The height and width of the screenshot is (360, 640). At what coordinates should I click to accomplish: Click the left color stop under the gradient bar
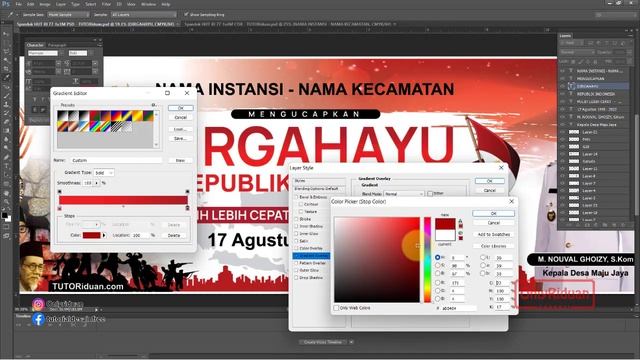(x=60, y=208)
